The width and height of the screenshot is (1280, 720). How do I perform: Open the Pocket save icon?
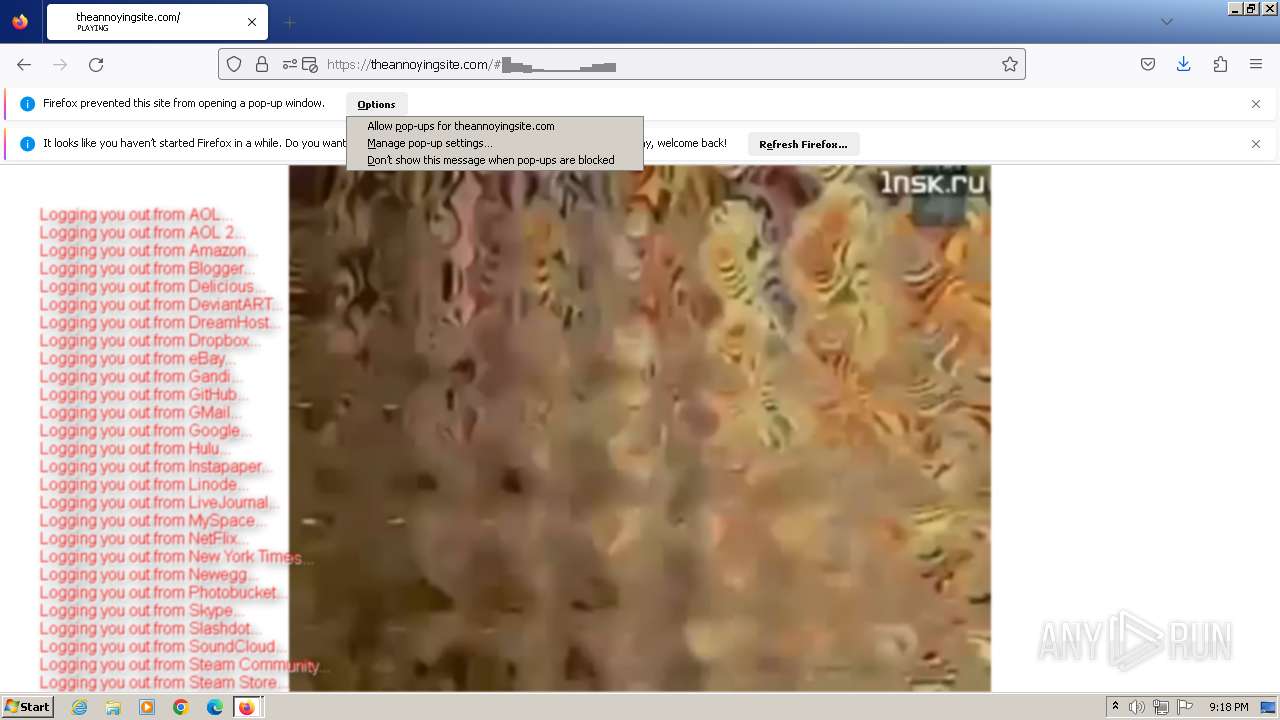(x=1148, y=64)
